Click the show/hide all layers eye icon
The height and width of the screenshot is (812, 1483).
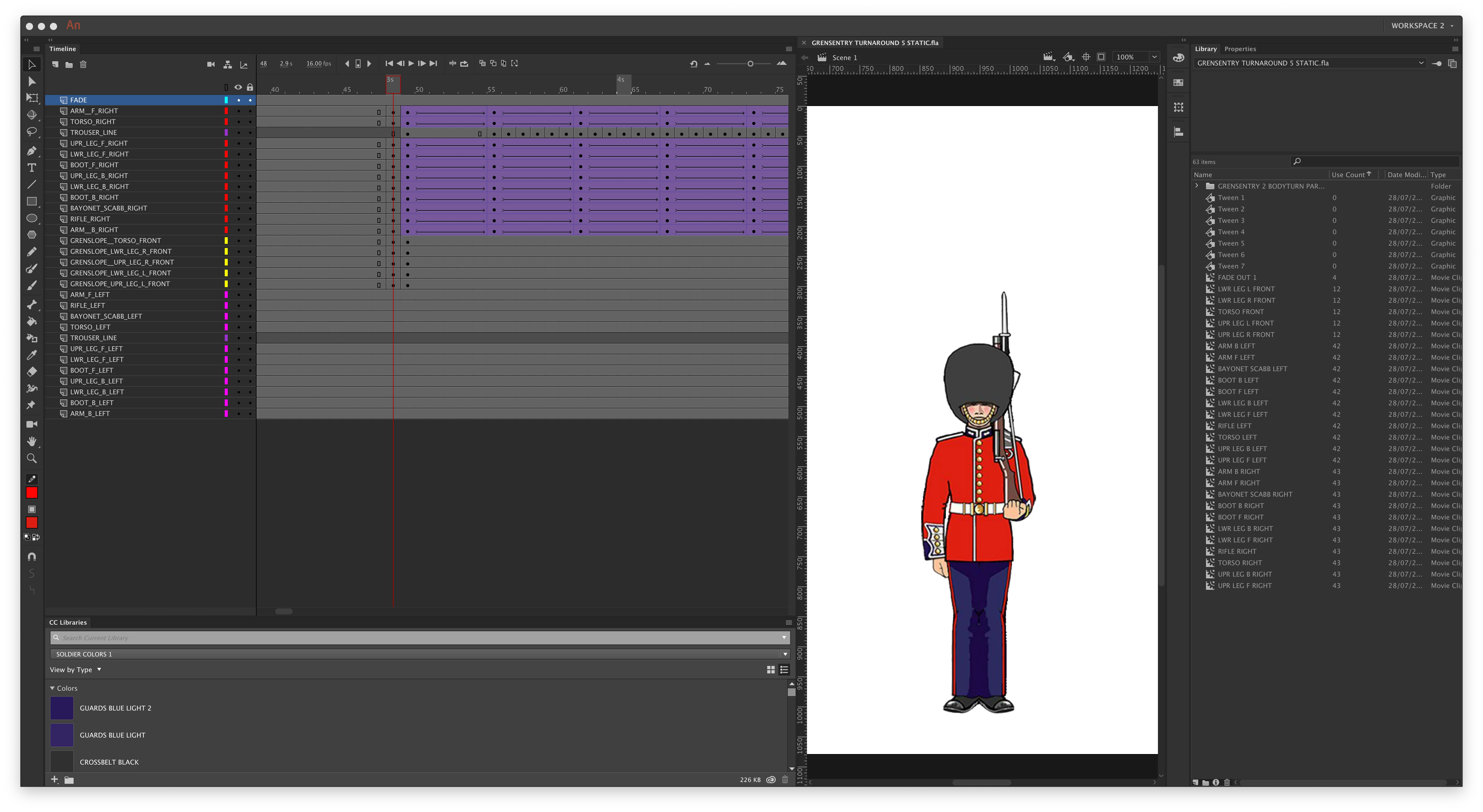pos(238,87)
